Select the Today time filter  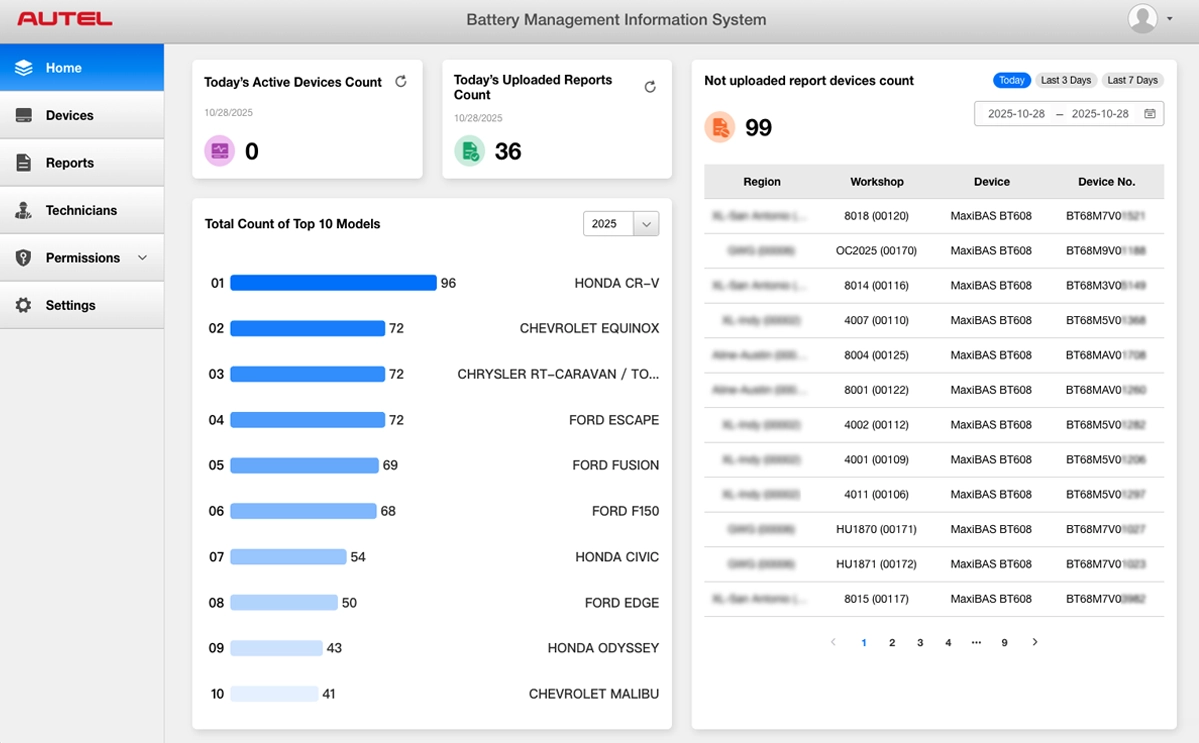click(x=1011, y=80)
